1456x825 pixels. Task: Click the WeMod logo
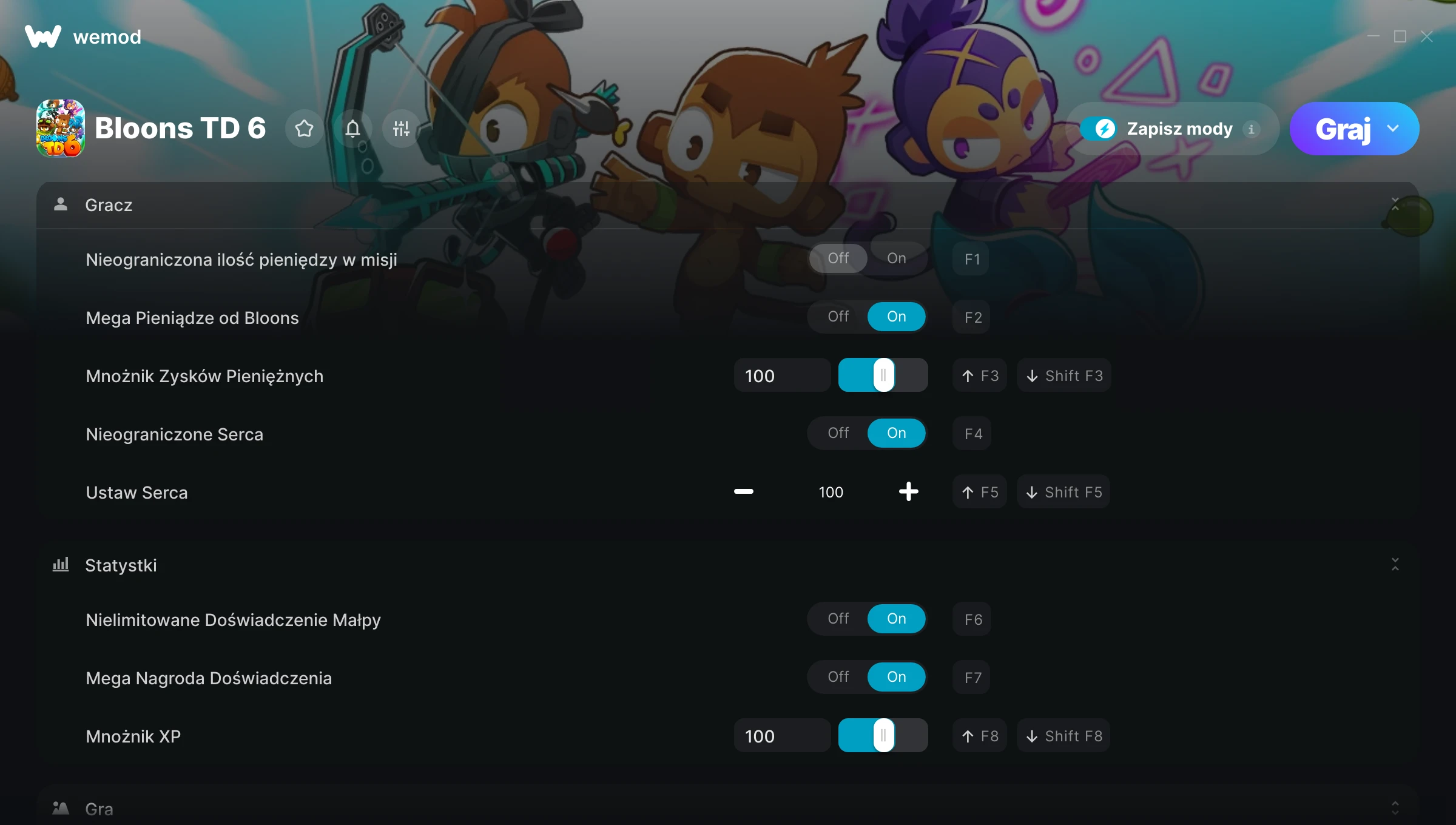click(43, 36)
